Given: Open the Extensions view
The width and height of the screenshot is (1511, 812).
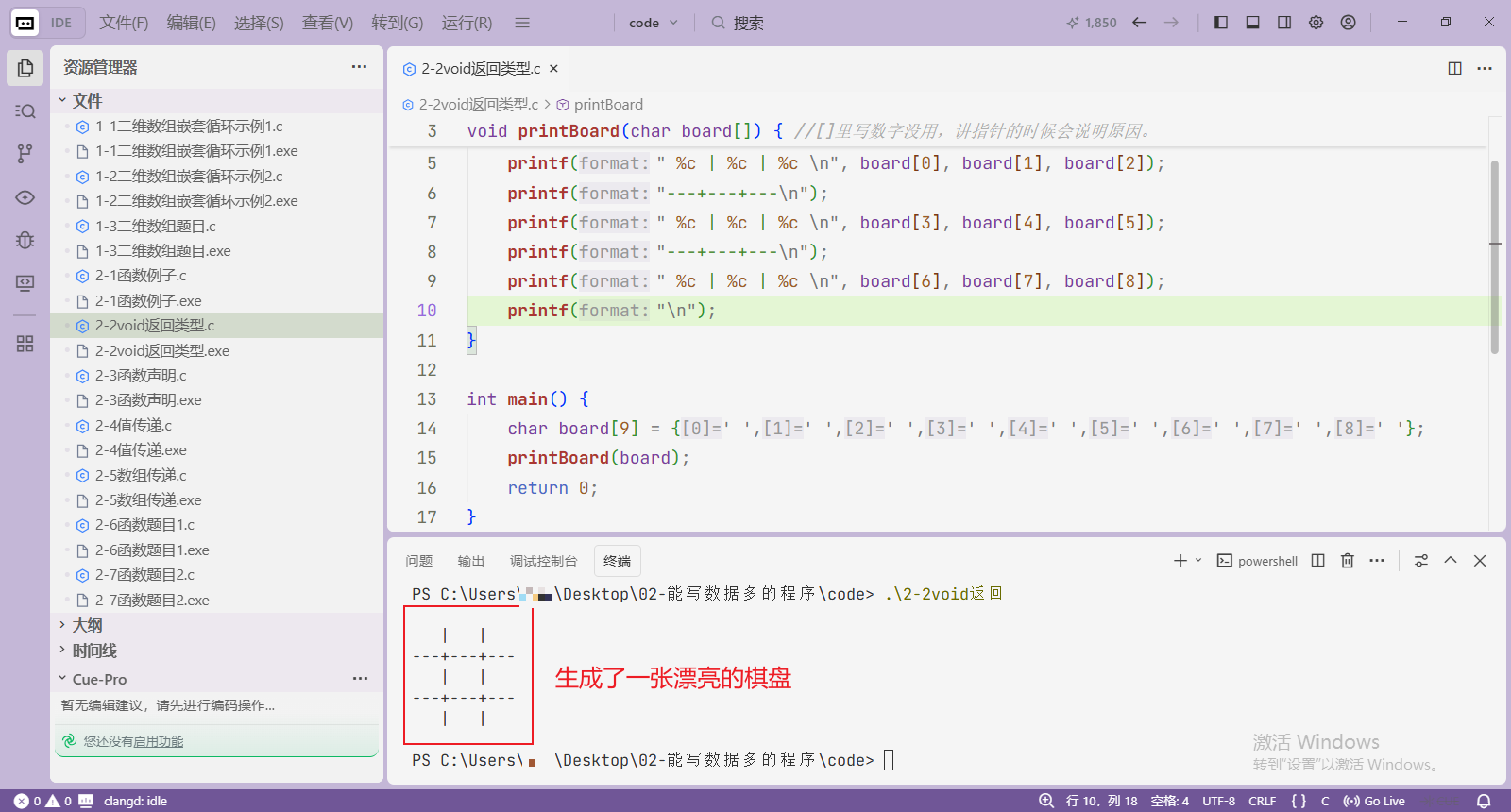Looking at the screenshot, I should click(25, 344).
